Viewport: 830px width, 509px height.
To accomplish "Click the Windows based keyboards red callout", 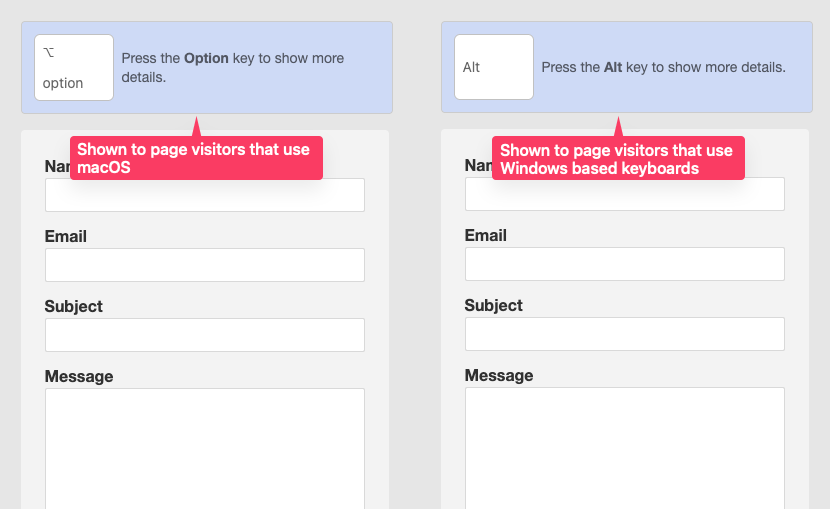I will [x=618, y=158].
